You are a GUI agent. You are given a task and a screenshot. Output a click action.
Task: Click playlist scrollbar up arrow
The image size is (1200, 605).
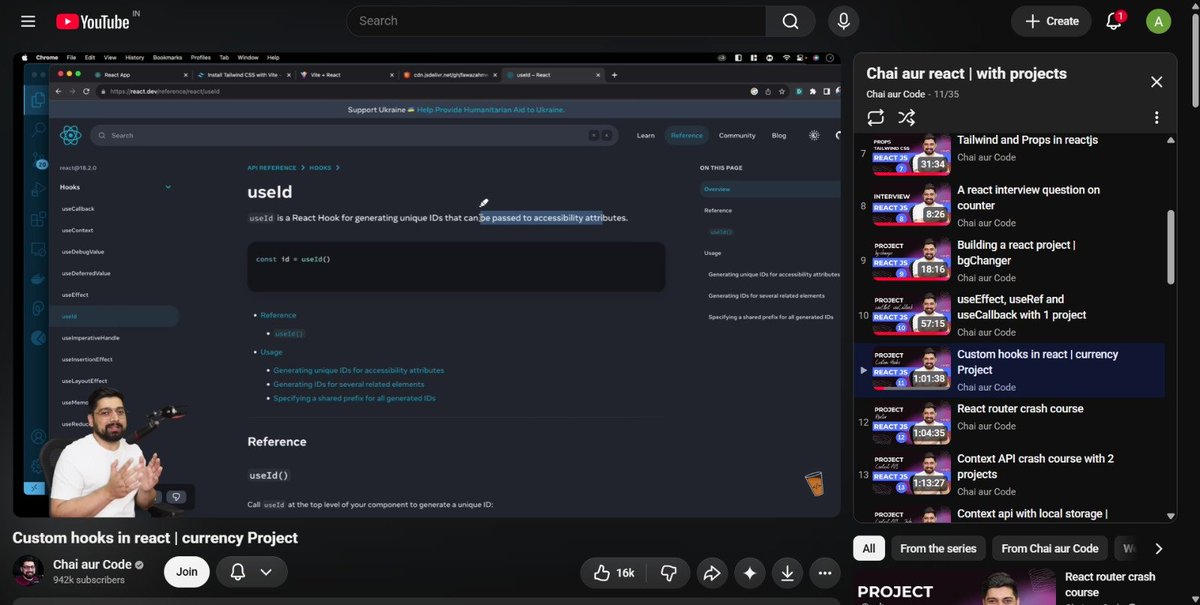1171,140
